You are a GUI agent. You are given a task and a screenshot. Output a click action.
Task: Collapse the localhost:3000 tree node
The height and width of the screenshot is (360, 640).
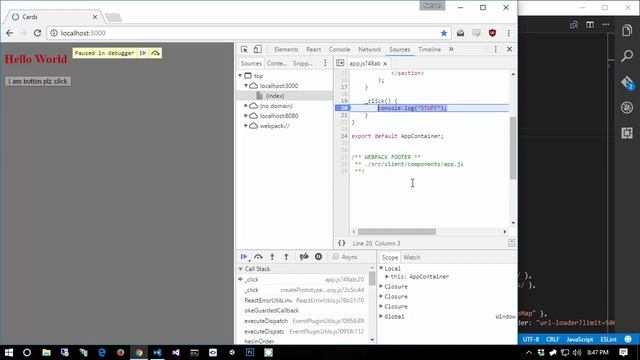pos(246,86)
